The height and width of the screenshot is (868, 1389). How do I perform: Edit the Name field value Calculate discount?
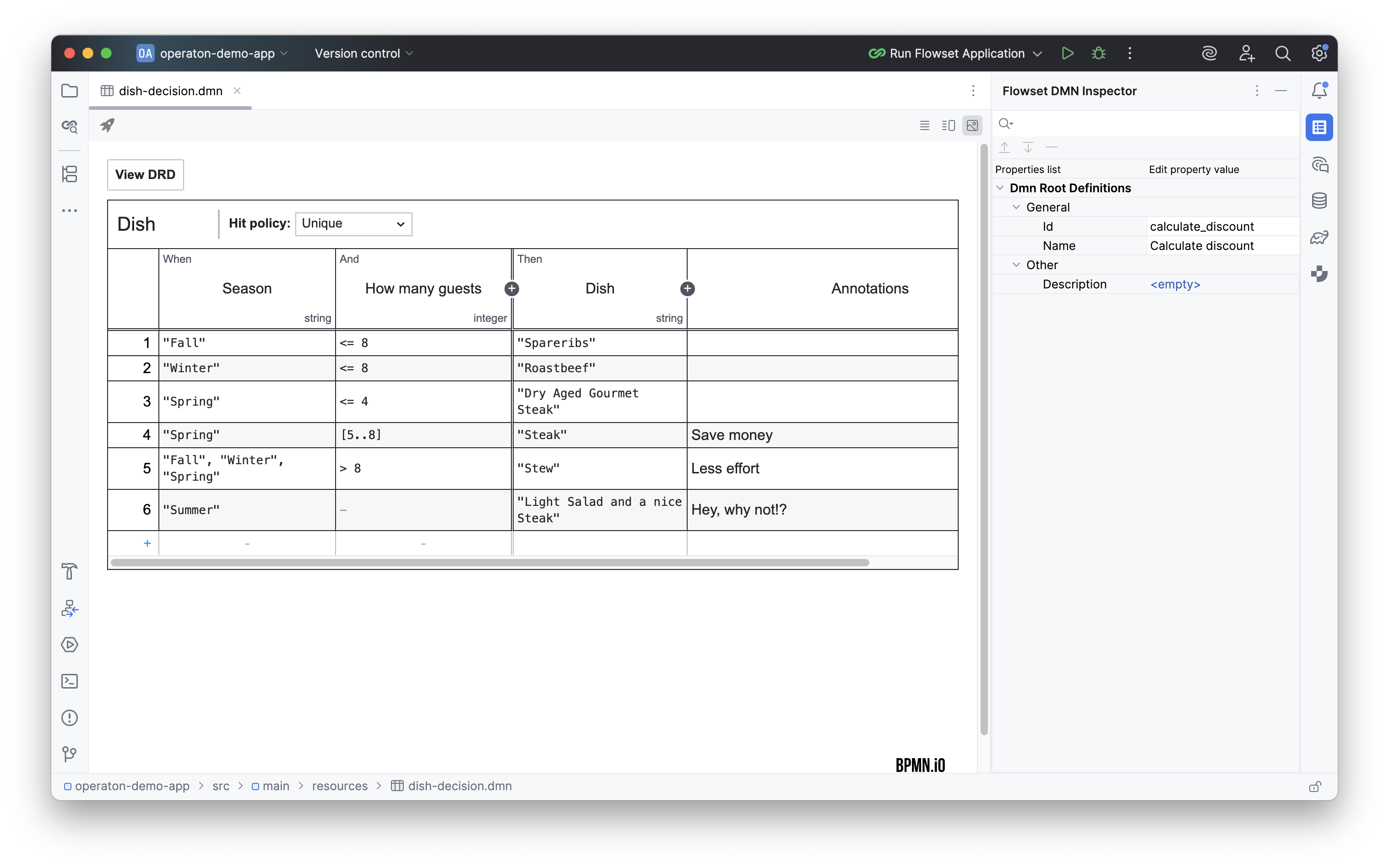coord(1202,246)
